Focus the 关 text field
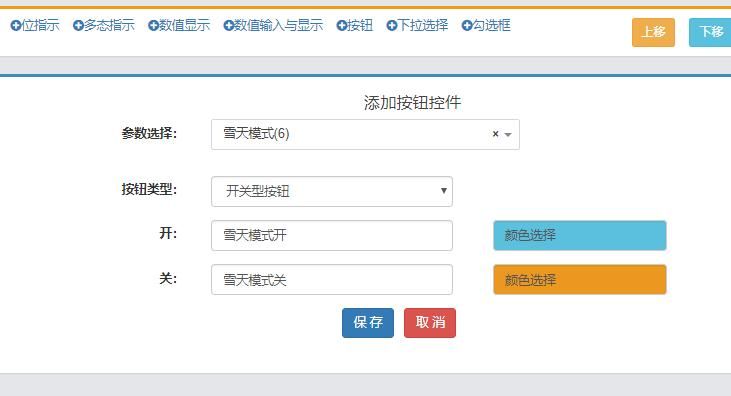 pos(332,280)
